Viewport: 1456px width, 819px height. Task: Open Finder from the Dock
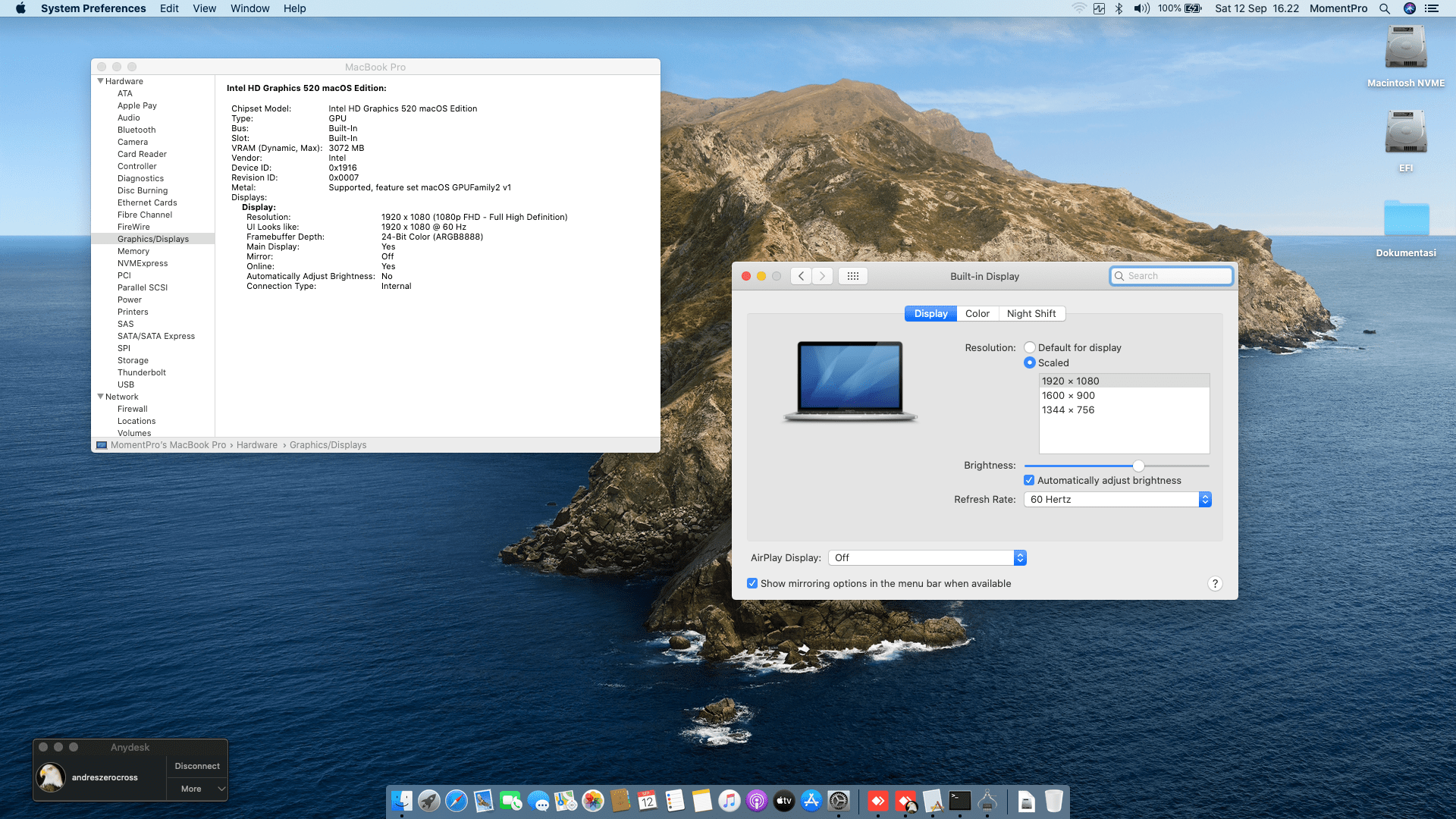[x=402, y=801]
